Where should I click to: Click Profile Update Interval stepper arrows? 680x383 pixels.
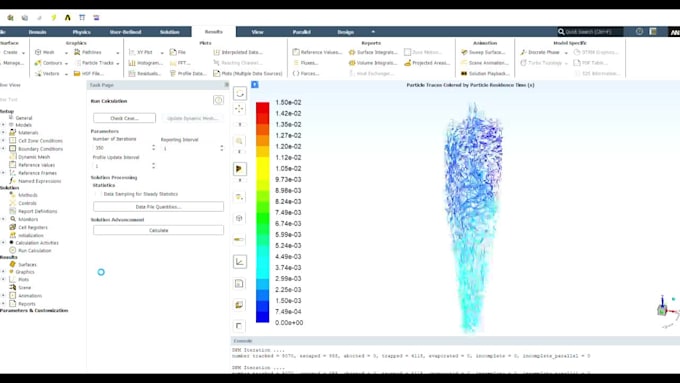pyautogui.click(x=154, y=166)
